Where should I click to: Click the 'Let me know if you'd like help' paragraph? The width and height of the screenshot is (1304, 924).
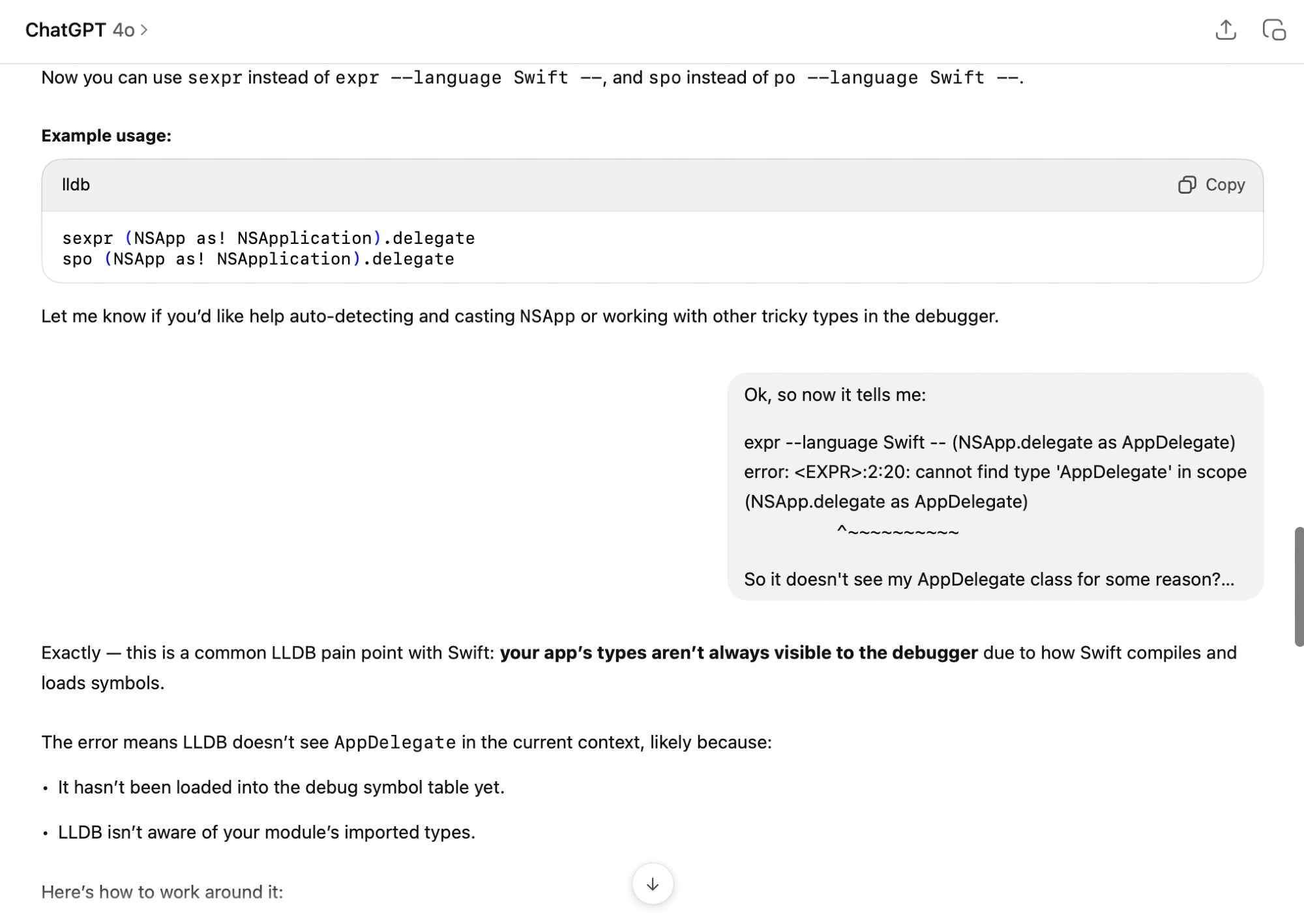[519, 316]
